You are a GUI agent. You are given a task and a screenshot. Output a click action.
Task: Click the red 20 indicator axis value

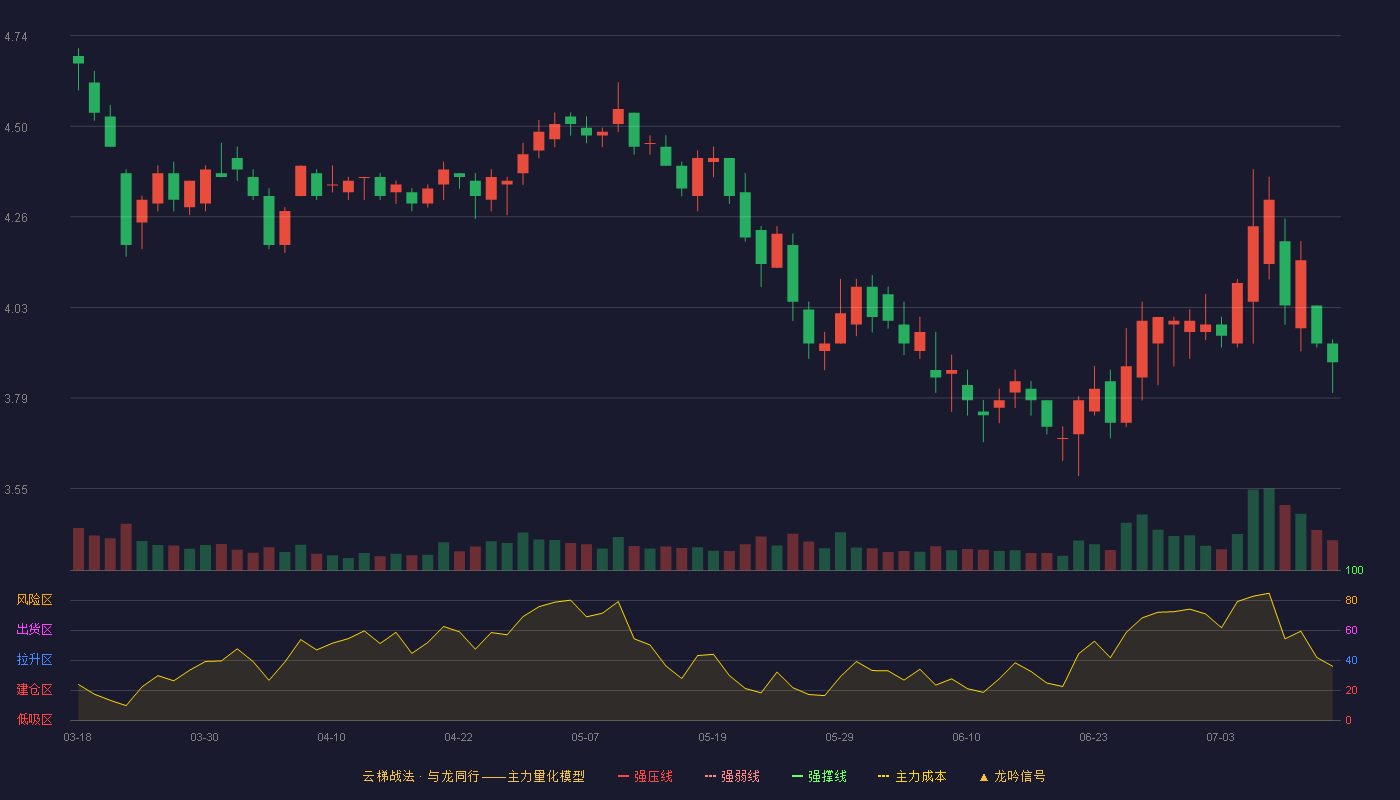tap(1351, 690)
